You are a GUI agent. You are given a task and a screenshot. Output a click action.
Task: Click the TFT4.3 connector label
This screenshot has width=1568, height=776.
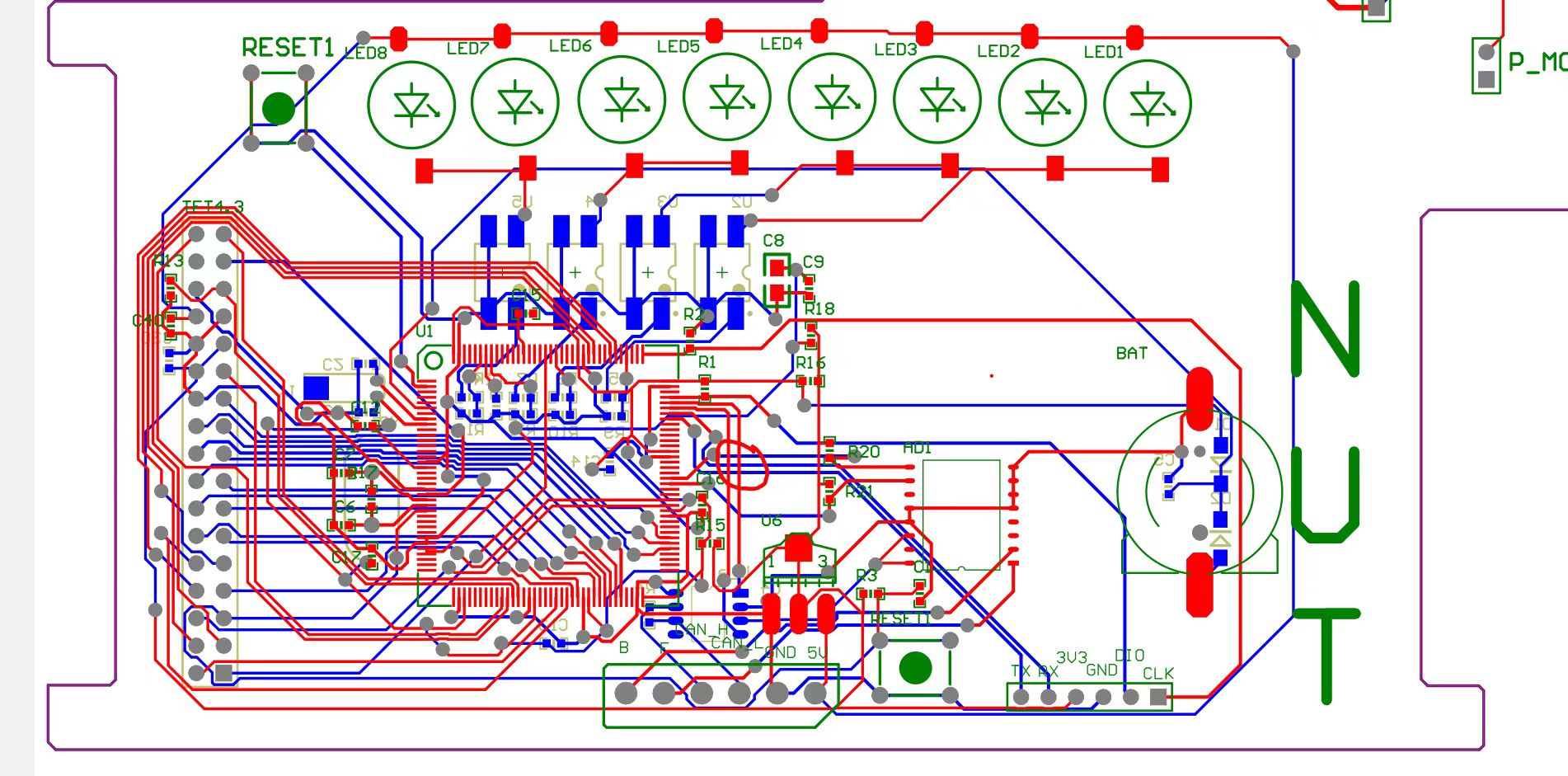[x=213, y=206]
